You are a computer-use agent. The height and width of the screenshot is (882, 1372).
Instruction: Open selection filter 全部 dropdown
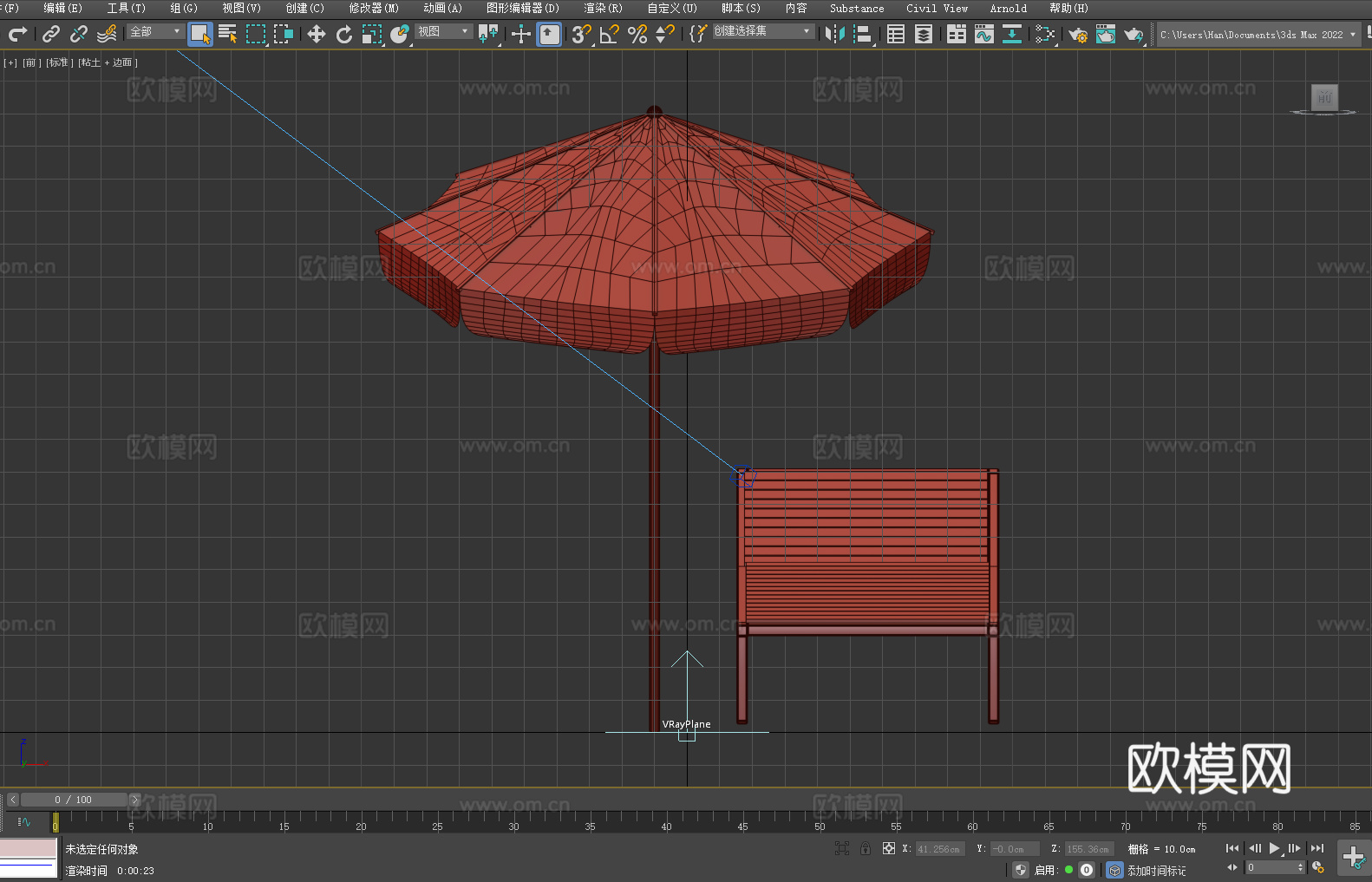pyautogui.click(x=155, y=31)
